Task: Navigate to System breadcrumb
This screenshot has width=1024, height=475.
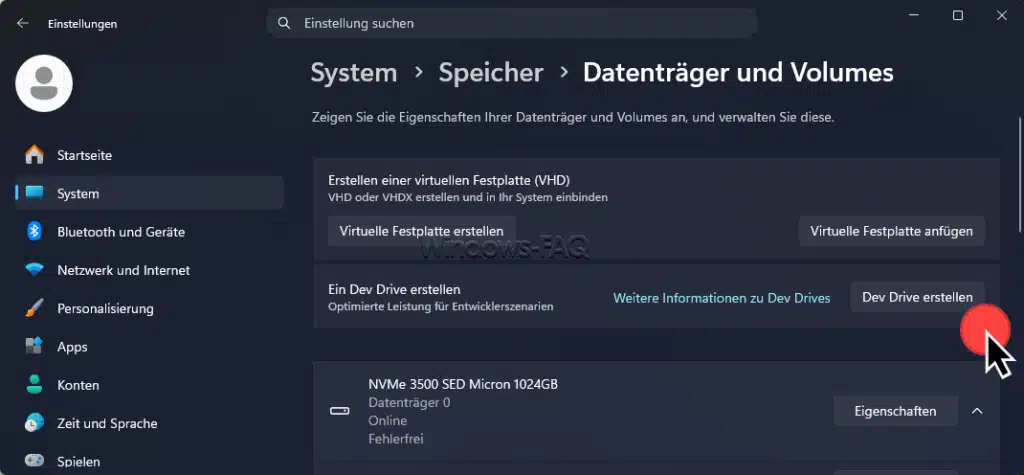Action: click(354, 73)
